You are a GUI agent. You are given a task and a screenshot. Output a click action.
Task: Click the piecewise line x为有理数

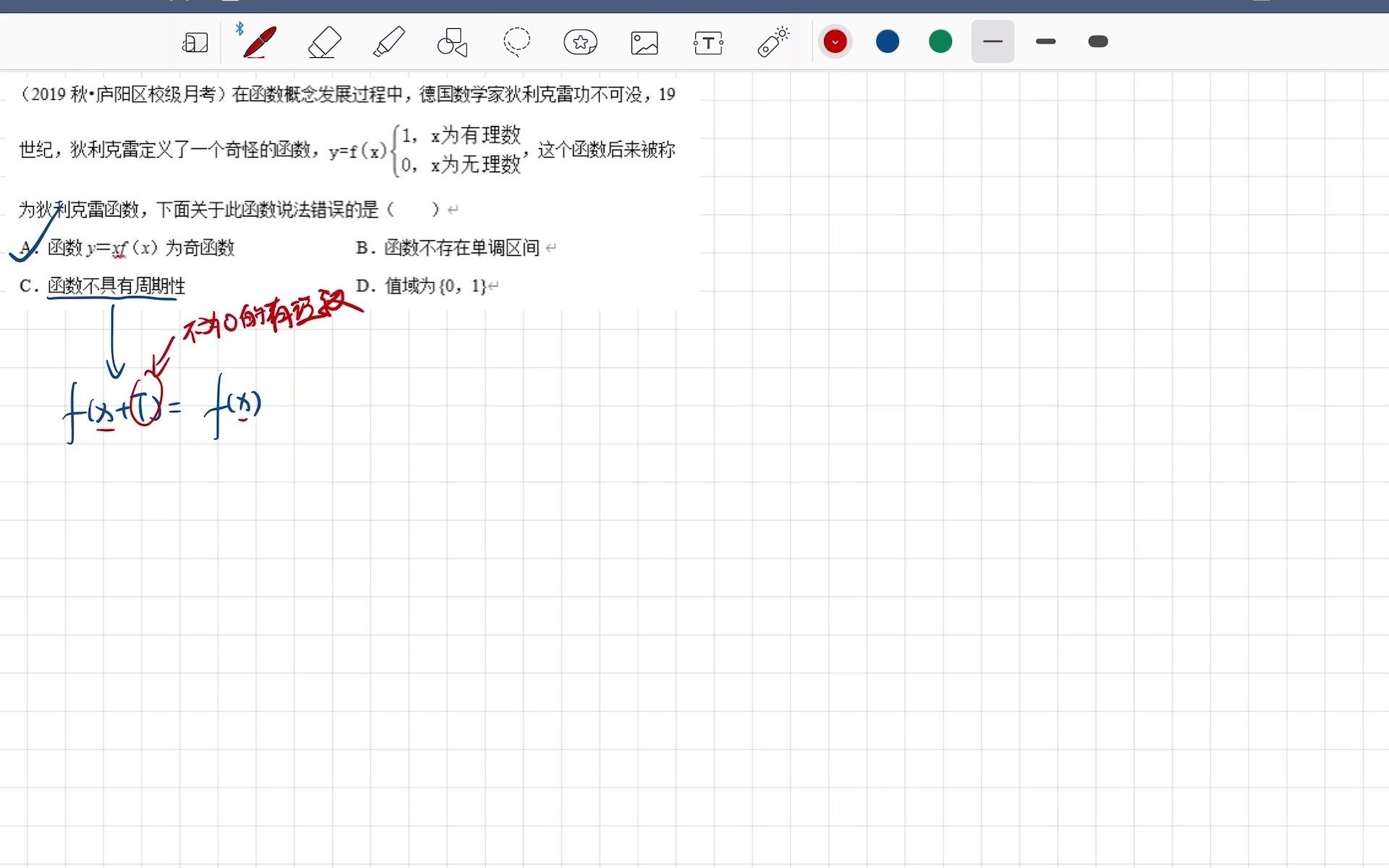[476, 135]
